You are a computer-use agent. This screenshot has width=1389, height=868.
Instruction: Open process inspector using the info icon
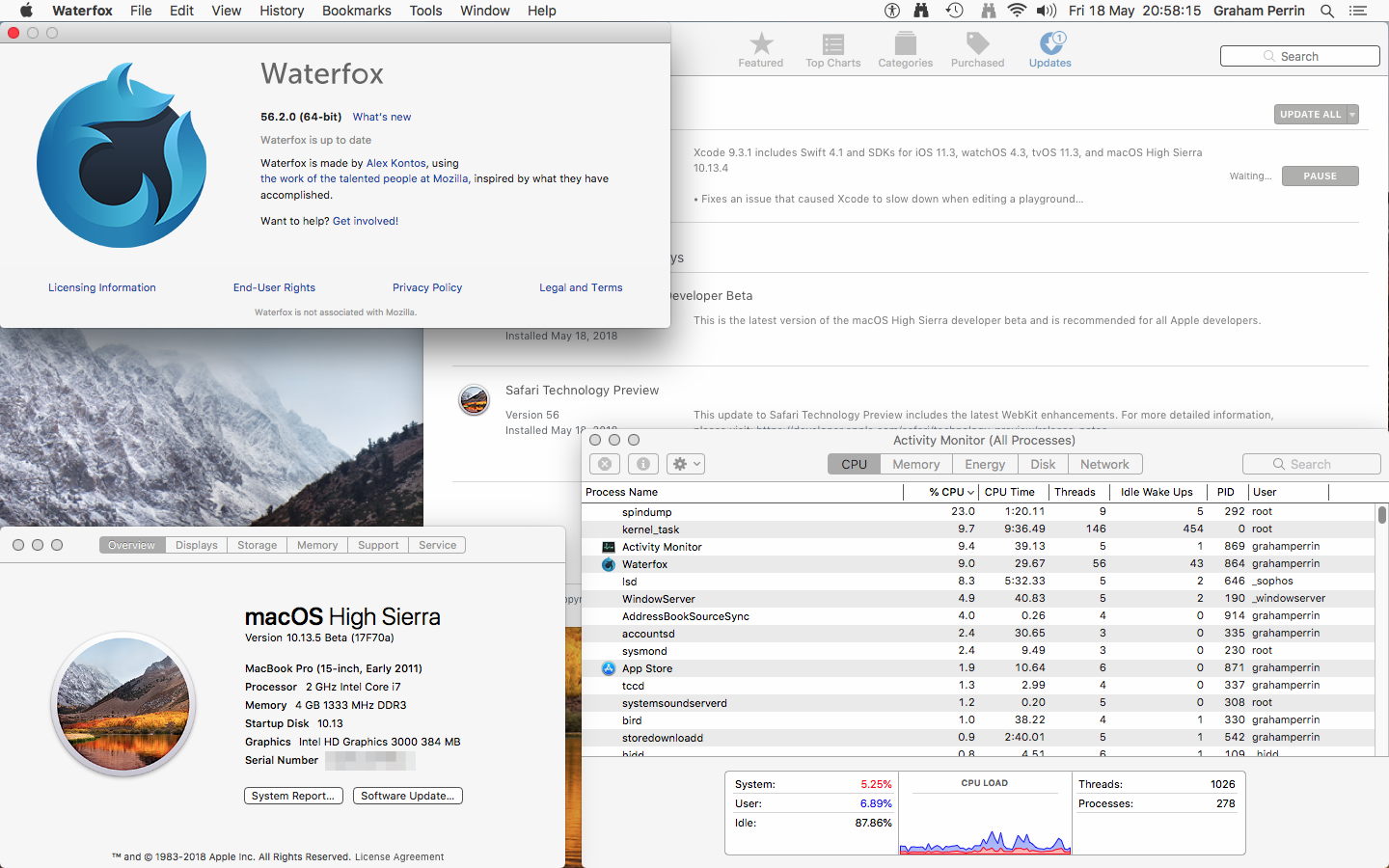[642, 464]
